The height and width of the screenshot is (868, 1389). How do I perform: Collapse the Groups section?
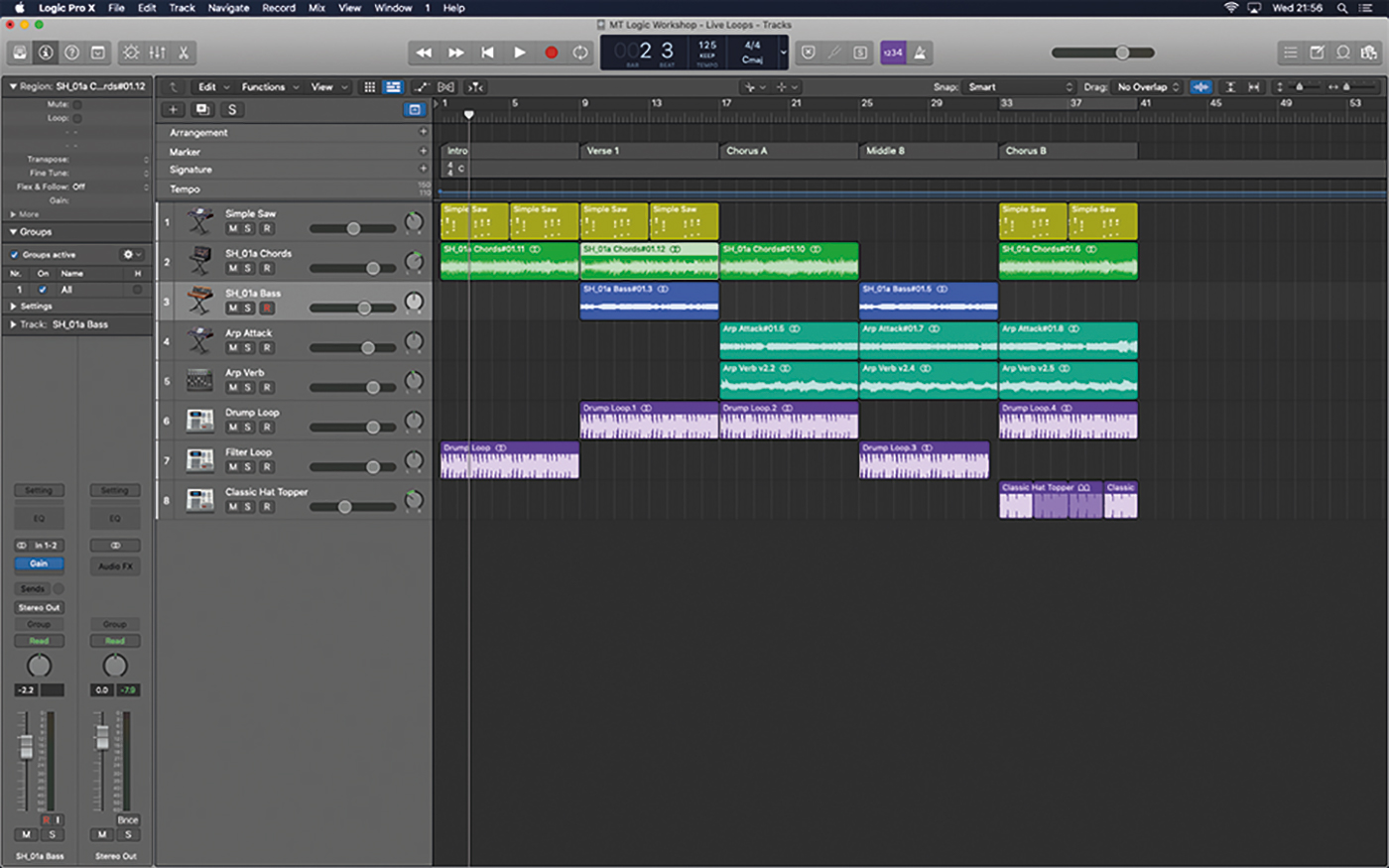[12, 232]
